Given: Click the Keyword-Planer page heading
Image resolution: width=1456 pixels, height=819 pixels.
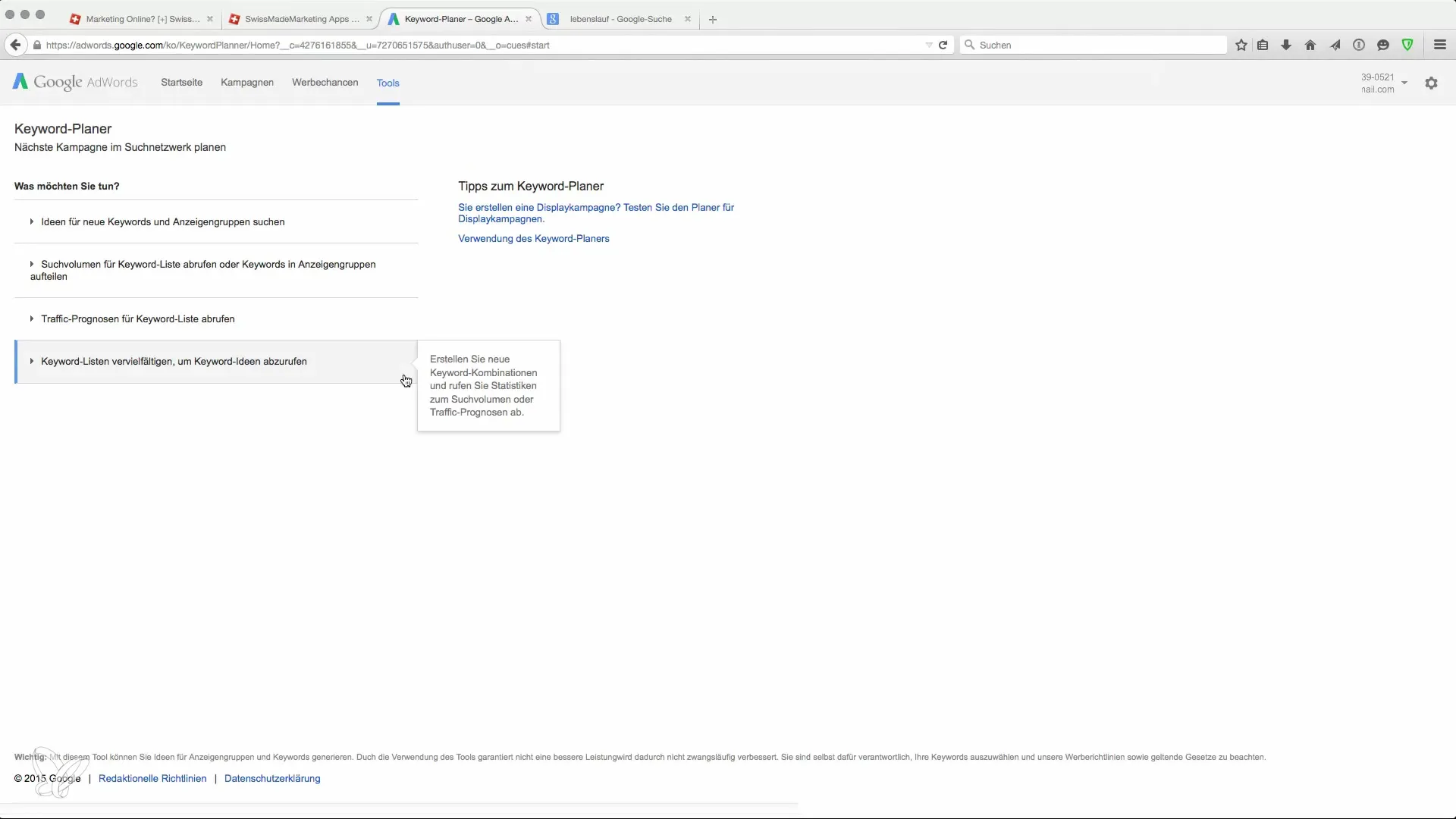Looking at the screenshot, I should (63, 129).
